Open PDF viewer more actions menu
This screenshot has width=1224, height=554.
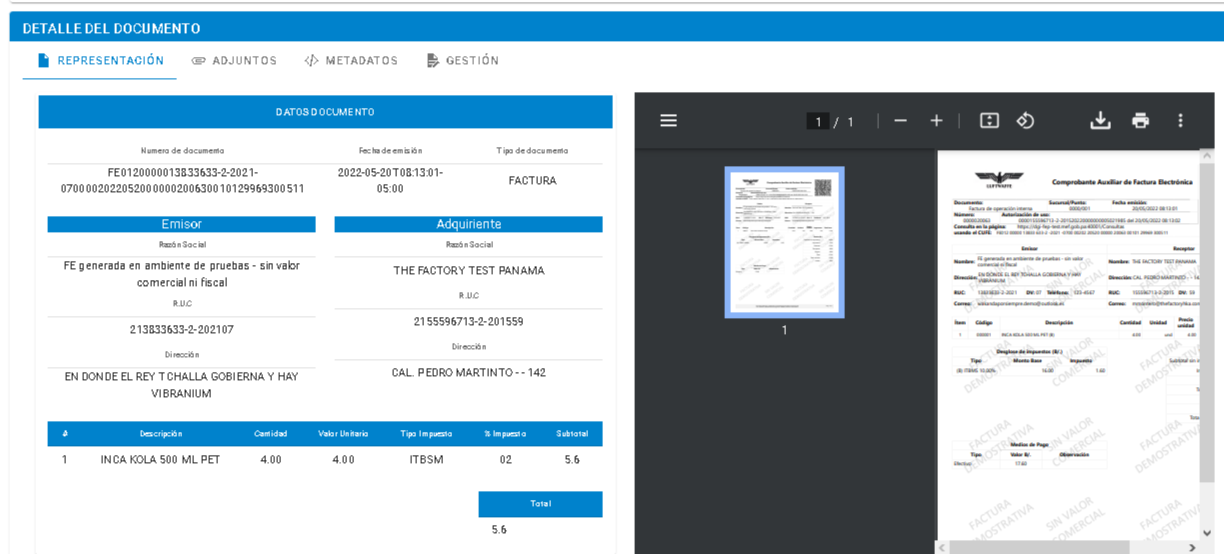pos(1180,121)
